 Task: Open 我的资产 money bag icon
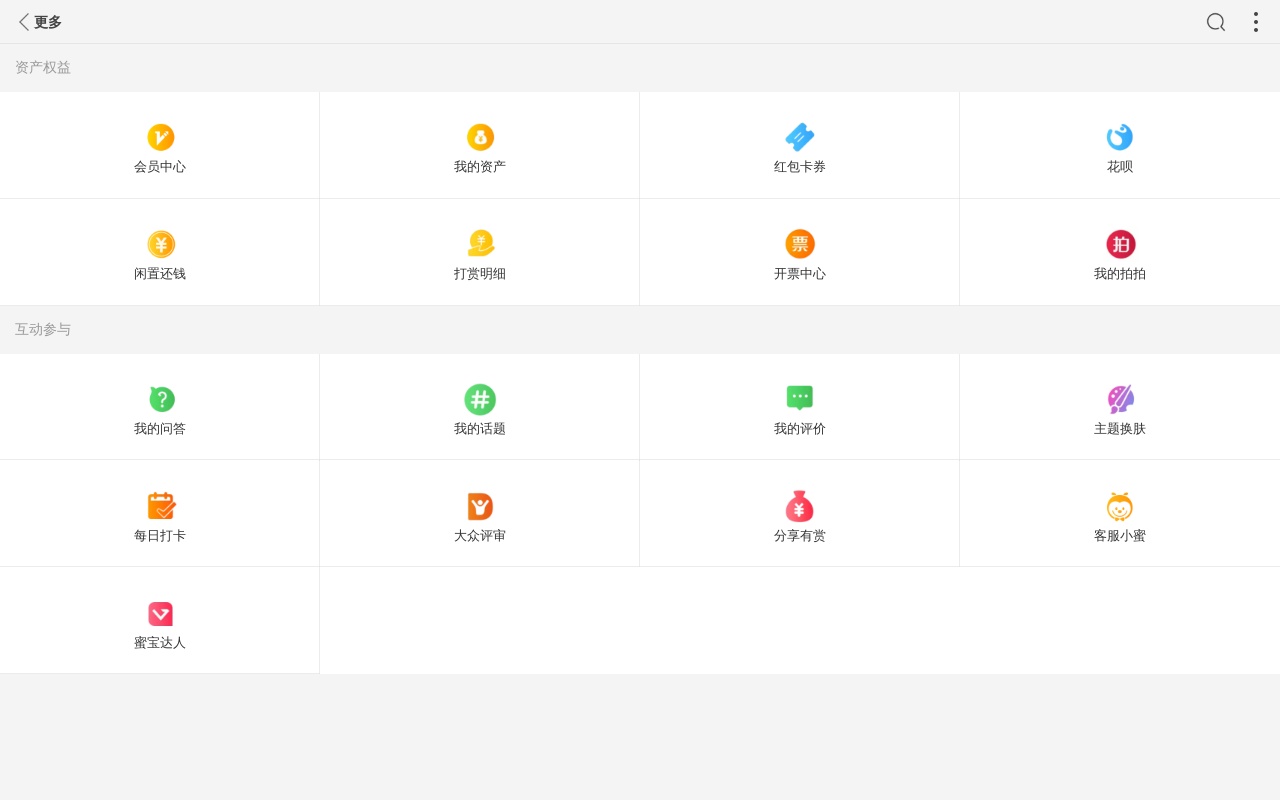click(480, 137)
